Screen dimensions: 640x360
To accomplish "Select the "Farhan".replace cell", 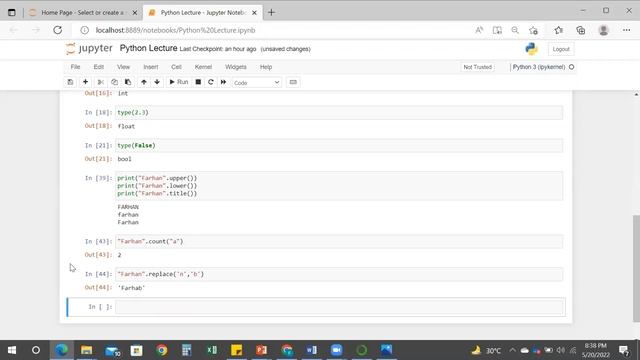I will coord(339,274).
